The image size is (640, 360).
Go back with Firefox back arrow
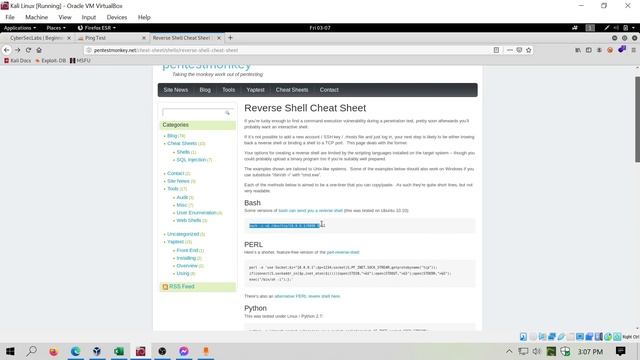click(x=7, y=50)
